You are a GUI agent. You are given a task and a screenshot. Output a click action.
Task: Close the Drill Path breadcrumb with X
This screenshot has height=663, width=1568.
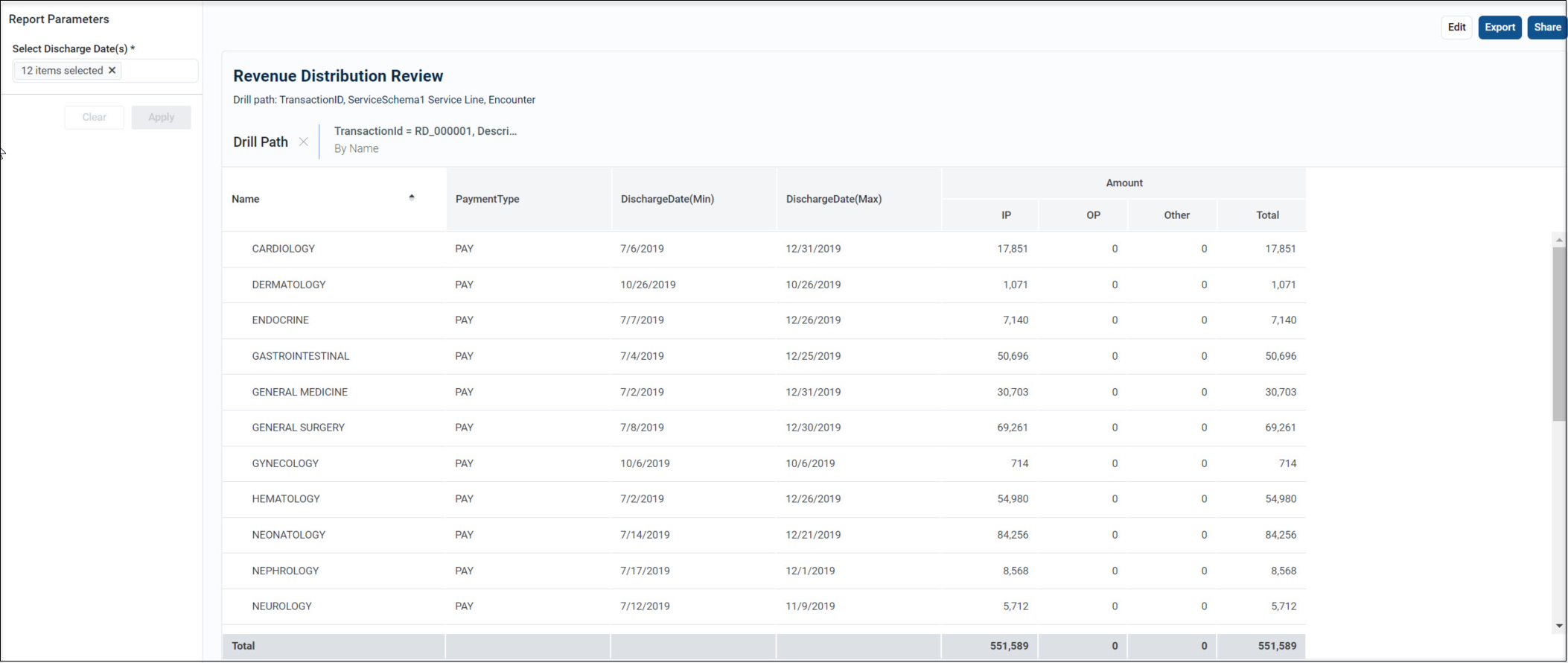[304, 142]
